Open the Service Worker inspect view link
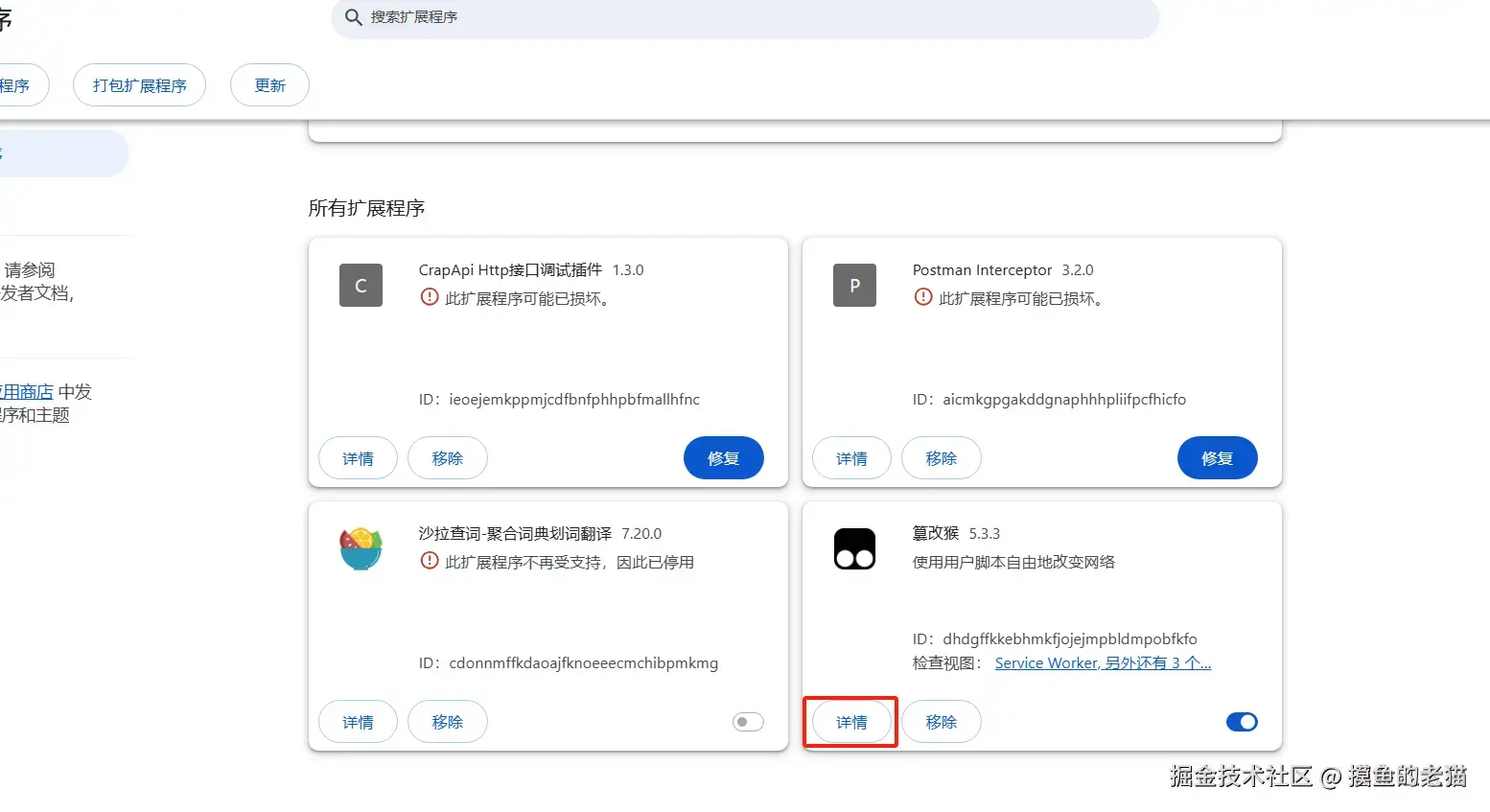The image size is (1490, 812). click(x=1103, y=662)
